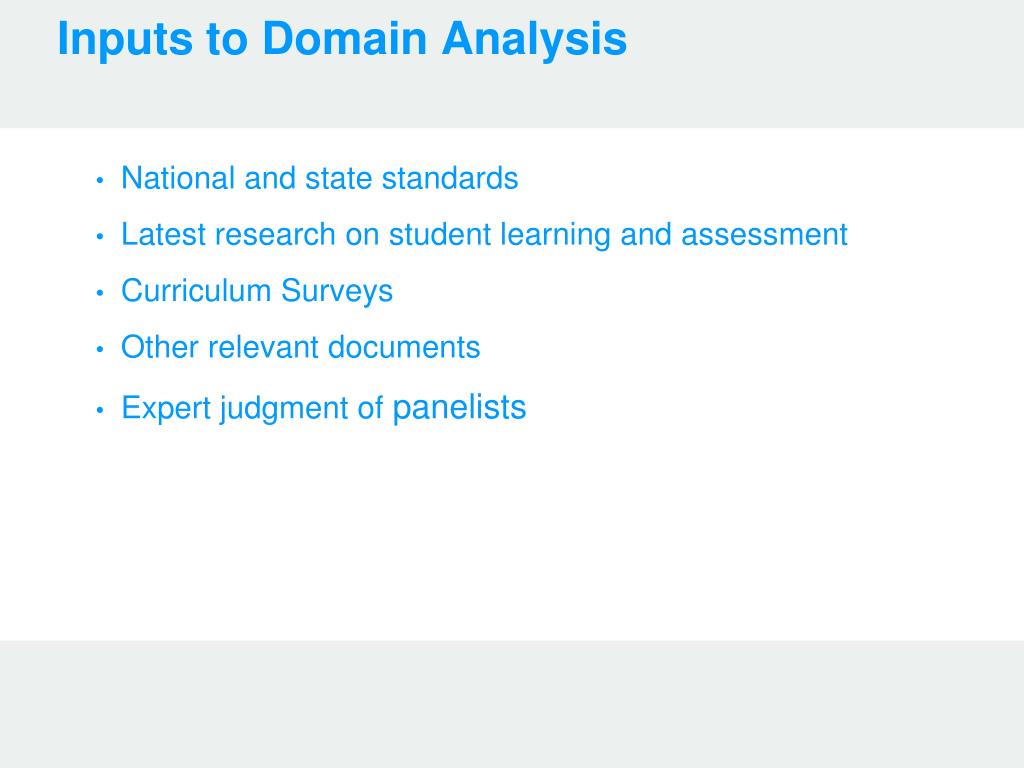Click the word standards in first bullet
Screen dimensions: 1024x768
[x=450, y=178]
